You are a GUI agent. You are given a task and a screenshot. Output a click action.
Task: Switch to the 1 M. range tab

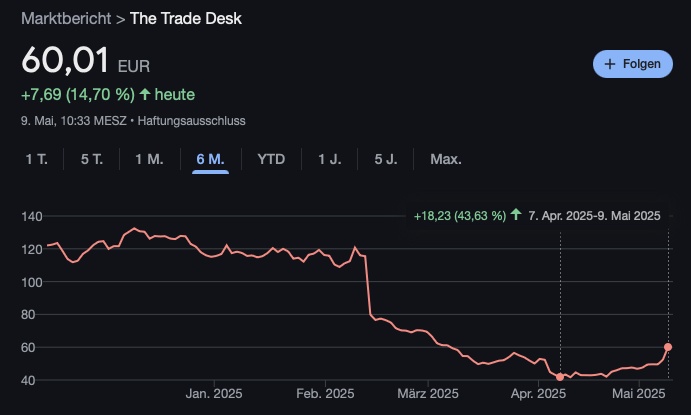pos(149,159)
